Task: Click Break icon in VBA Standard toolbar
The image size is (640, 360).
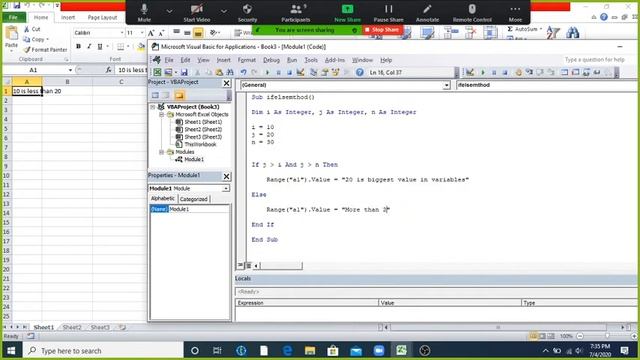Action: click(278, 72)
